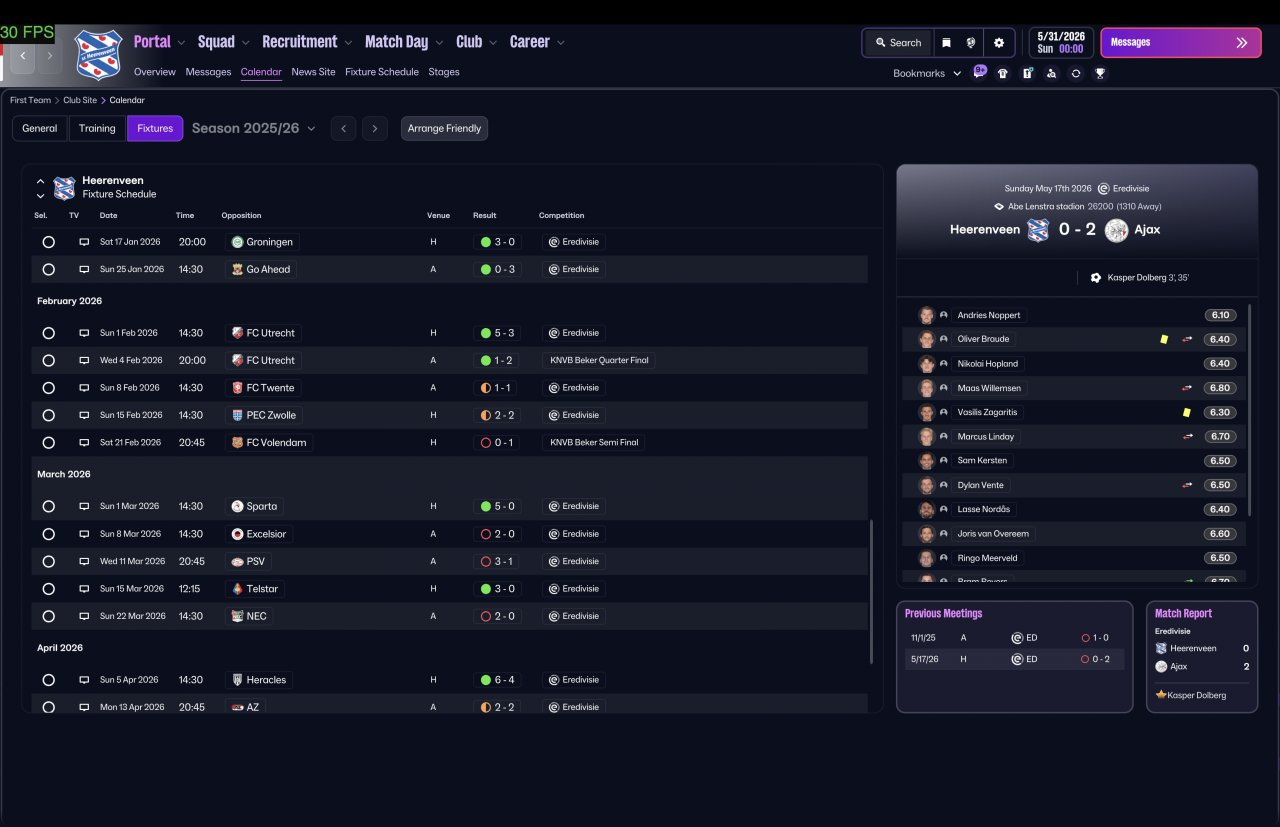Select the Groningen fixture radio button
The height and width of the screenshot is (827, 1280).
coord(48,242)
